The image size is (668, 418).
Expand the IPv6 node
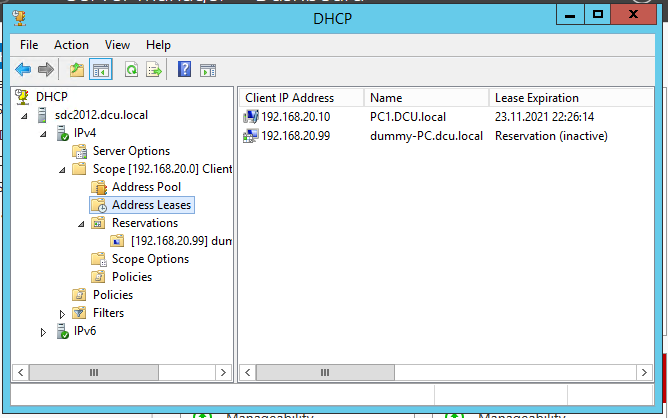(x=43, y=332)
